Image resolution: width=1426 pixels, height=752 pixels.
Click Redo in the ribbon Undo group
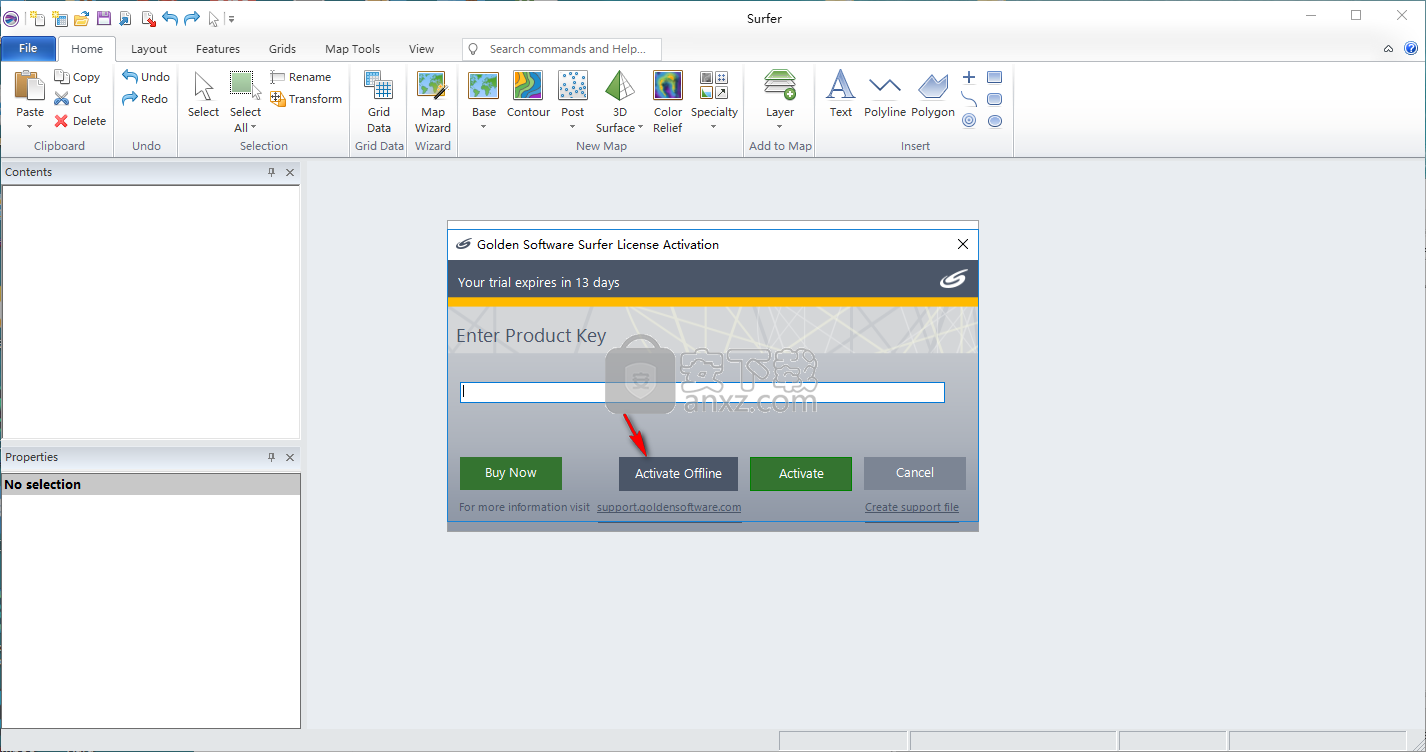click(146, 99)
